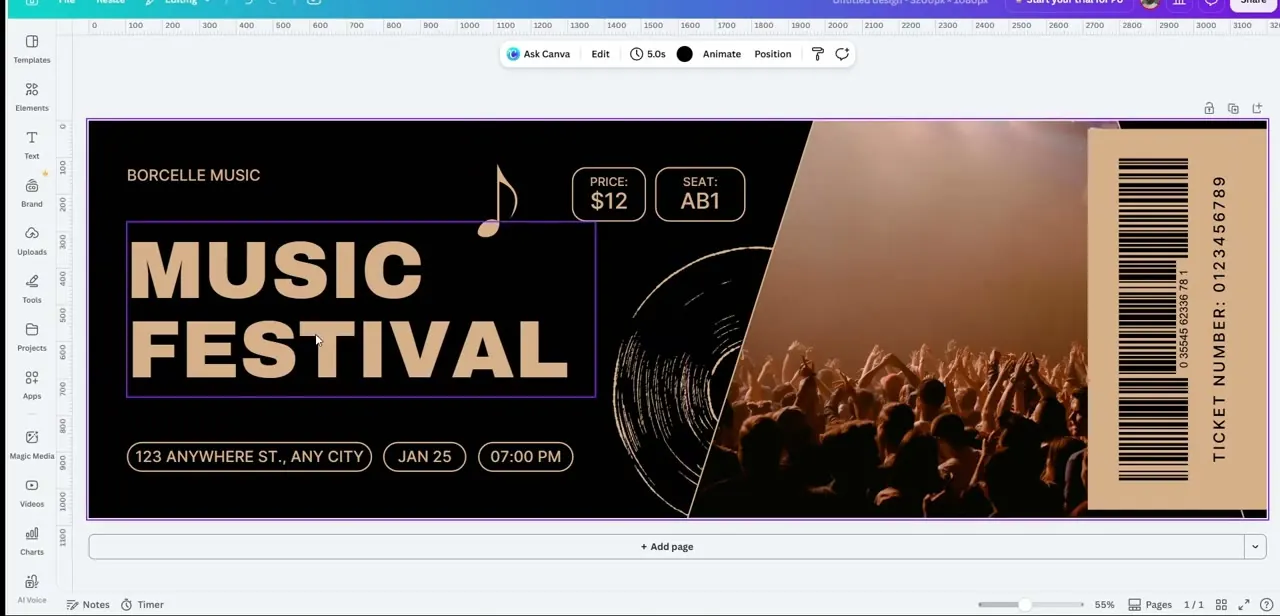Open the Magic Media panel
The width and height of the screenshot is (1280, 616).
coord(32,445)
